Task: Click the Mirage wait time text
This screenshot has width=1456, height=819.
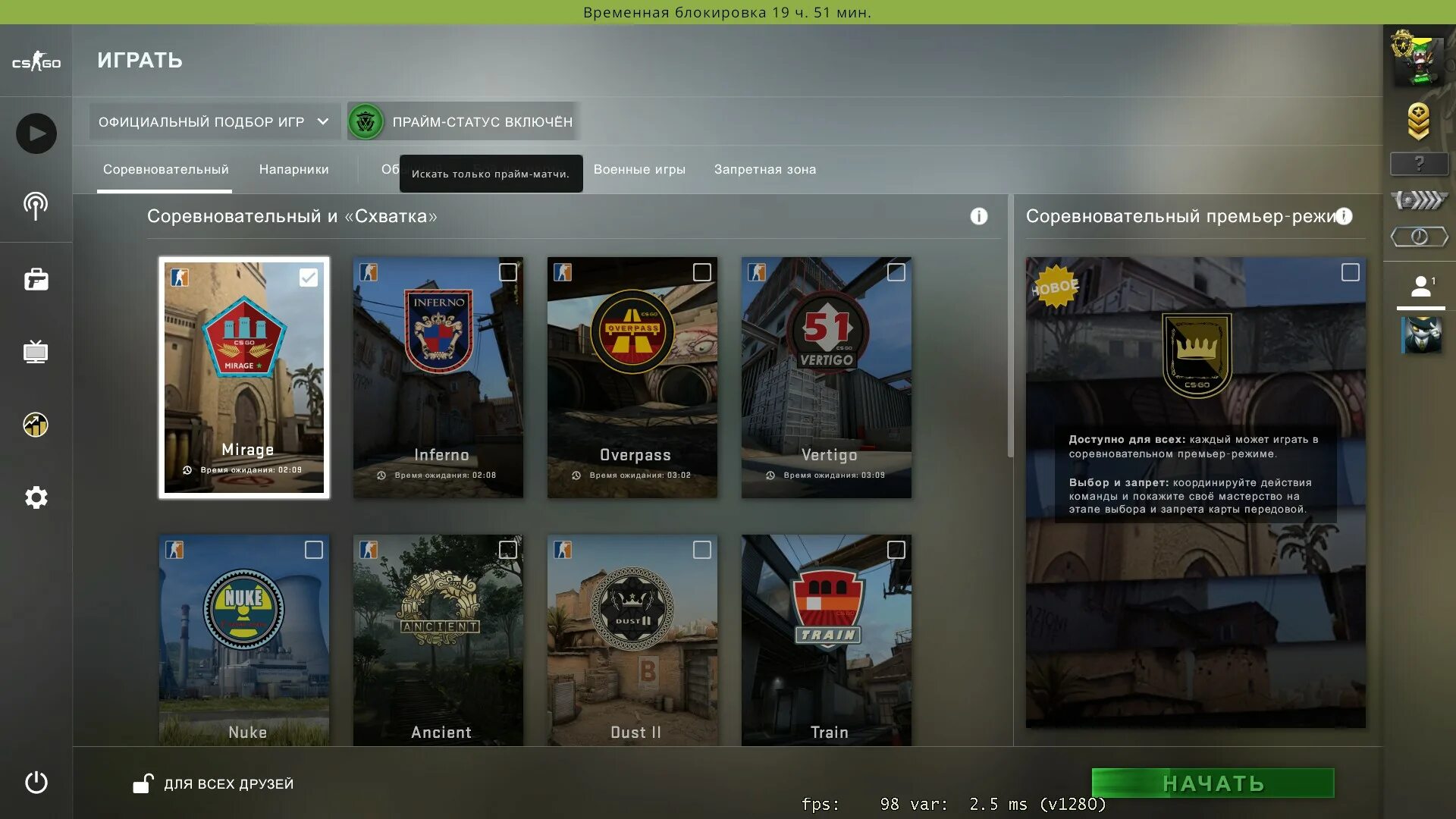Action: (251, 470)
